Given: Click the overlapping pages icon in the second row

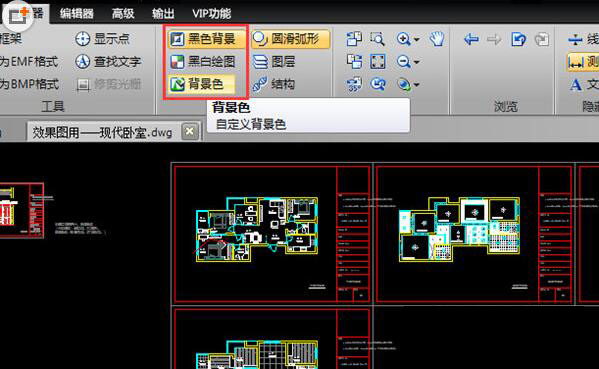Looking at the screenshot, I should coord(354,62).
